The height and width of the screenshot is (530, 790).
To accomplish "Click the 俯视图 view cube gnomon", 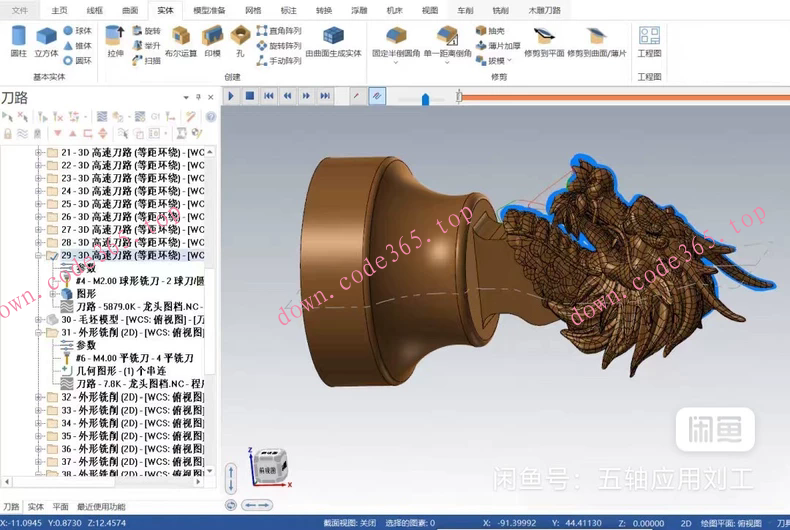I will click(x=266, y=468).
